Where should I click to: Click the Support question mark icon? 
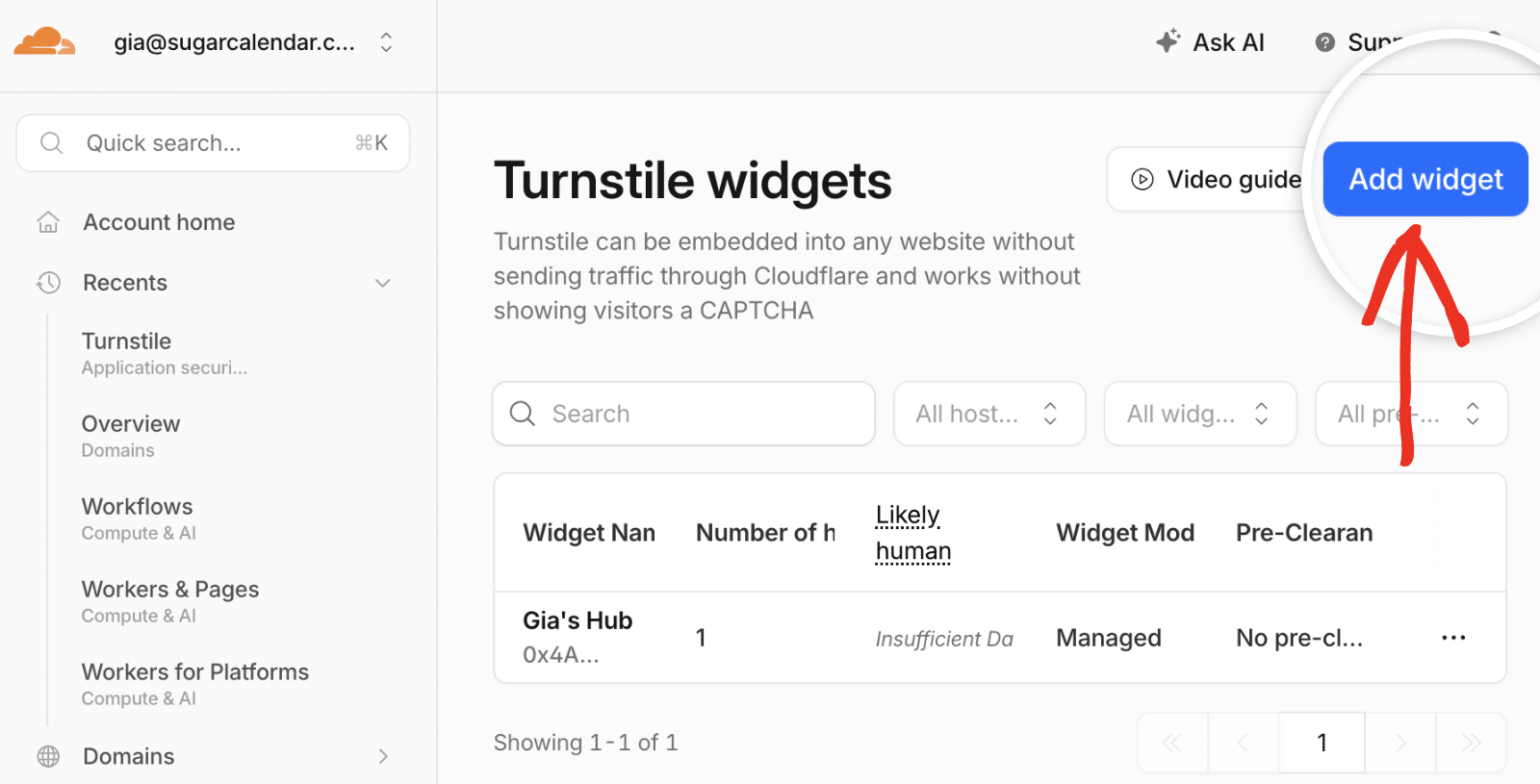(x=1325, y=42)
